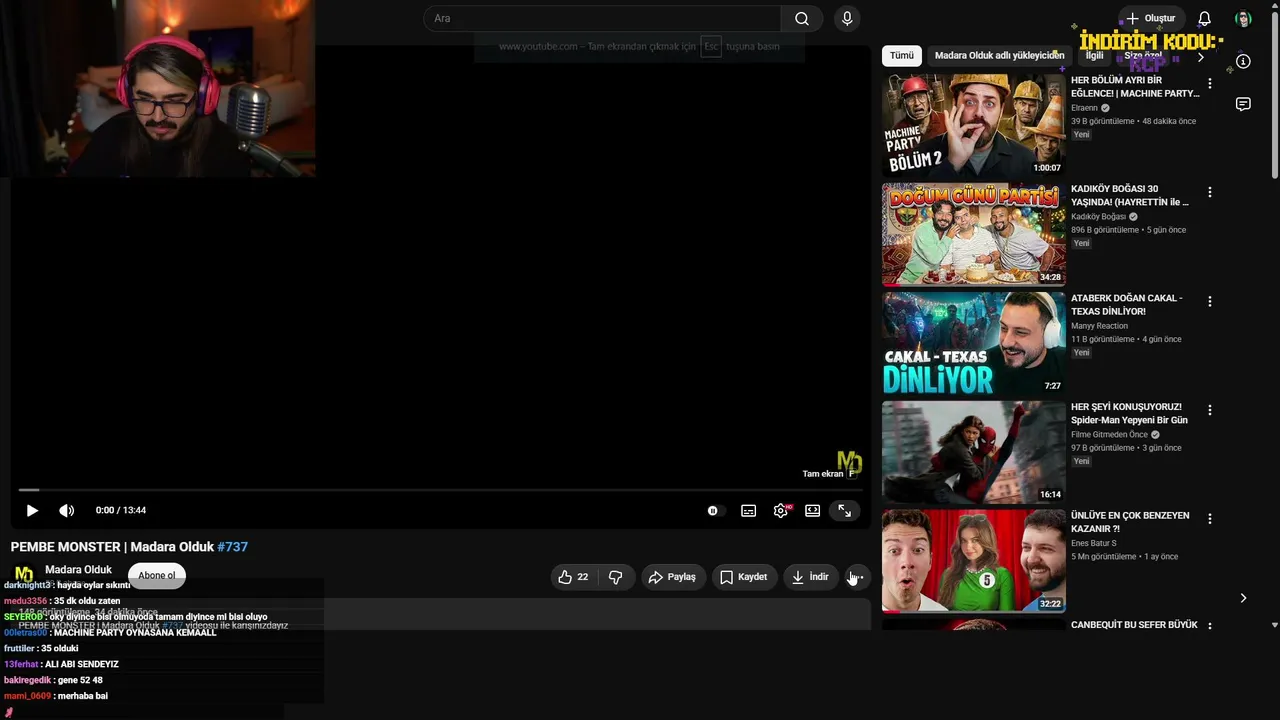
Task: Open the Machine Party Bölüm 2 thumbnail
Action: click(x=974, y=125)
